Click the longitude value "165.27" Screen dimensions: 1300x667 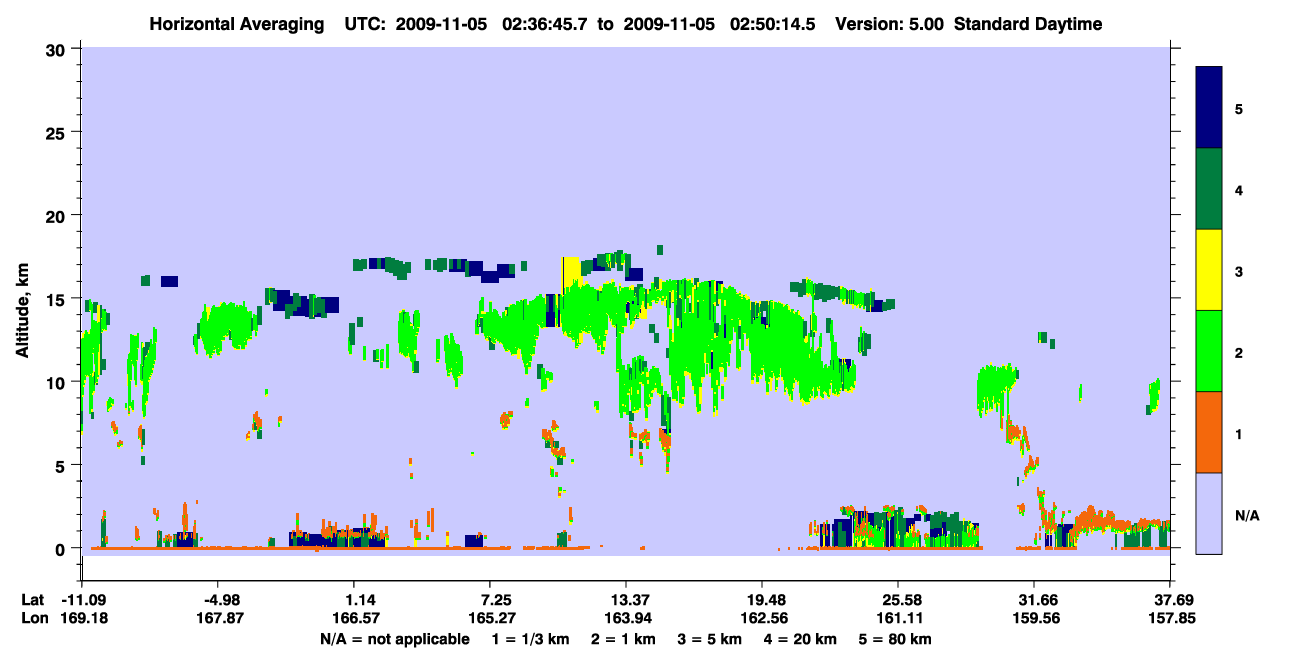click(x=490, y=618)
